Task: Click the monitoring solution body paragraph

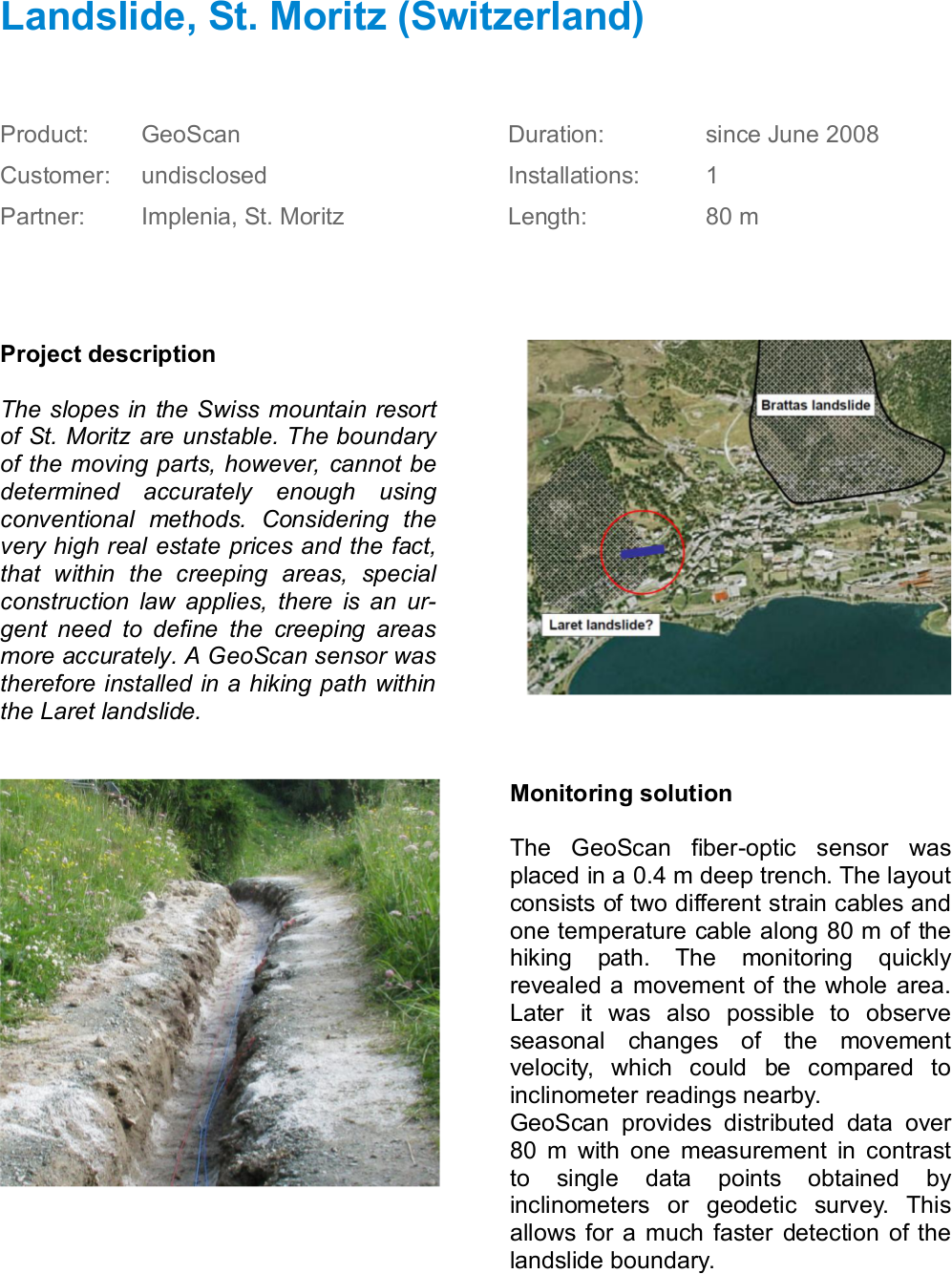Action: (x=730, y=1053)
